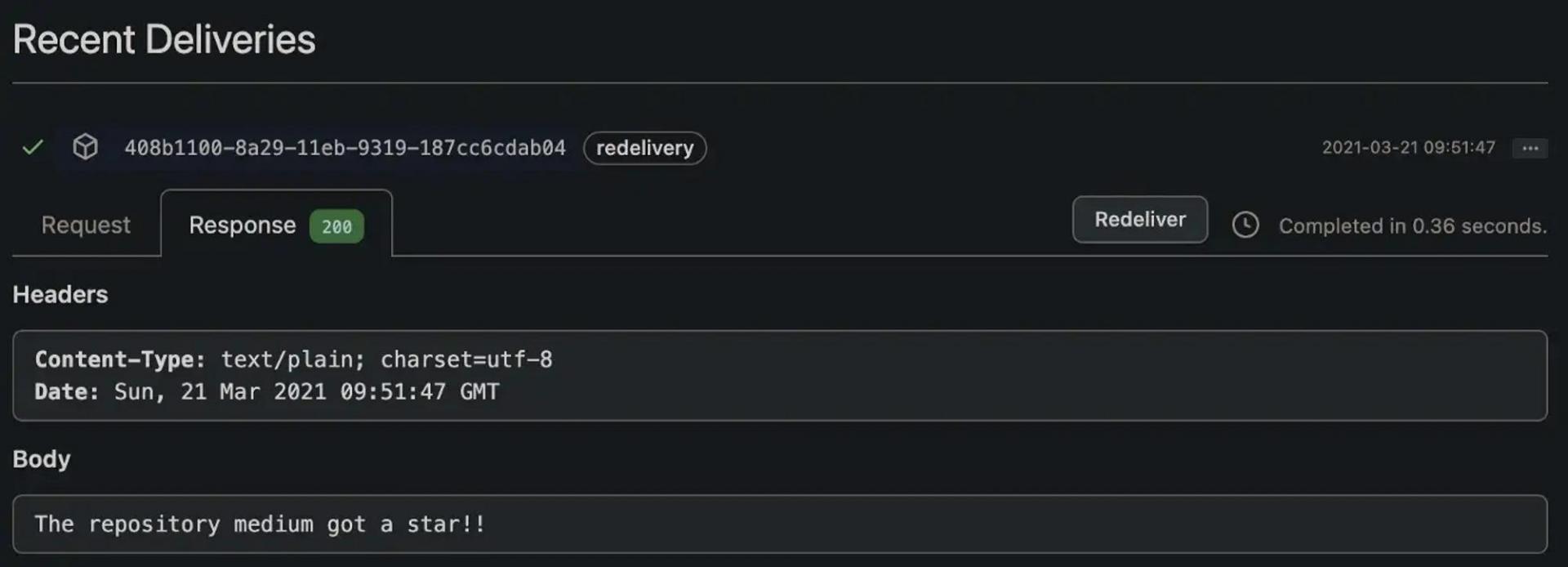Select the Response tab
The width and height of the screenshot is (1568, 567).
click(x=243, y=225)
